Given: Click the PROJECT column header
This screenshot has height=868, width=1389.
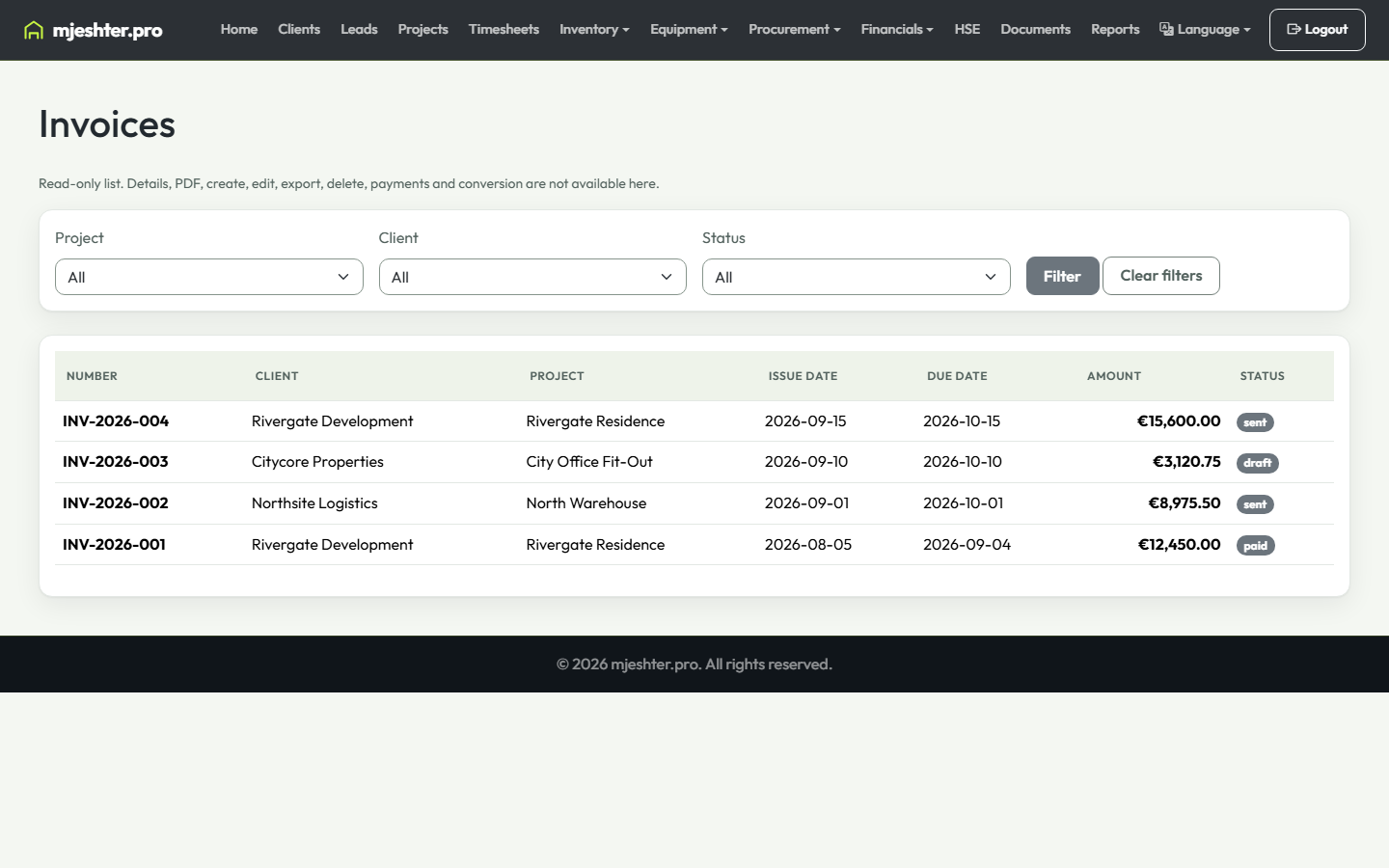Looking at the screenshot, I should pos(557,376).
